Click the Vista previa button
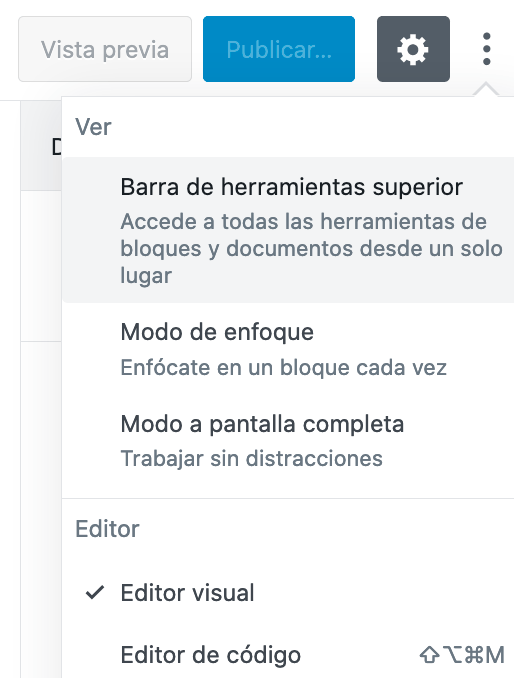This screenshot has height=678, width=514. point(105,49)
